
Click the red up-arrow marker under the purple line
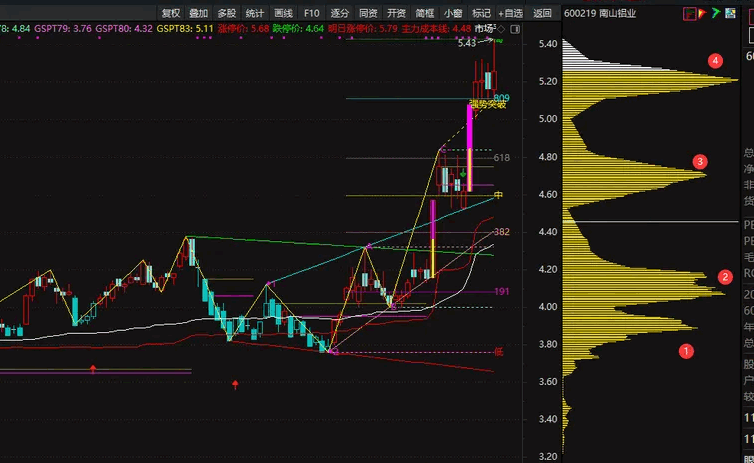point(93,369)
